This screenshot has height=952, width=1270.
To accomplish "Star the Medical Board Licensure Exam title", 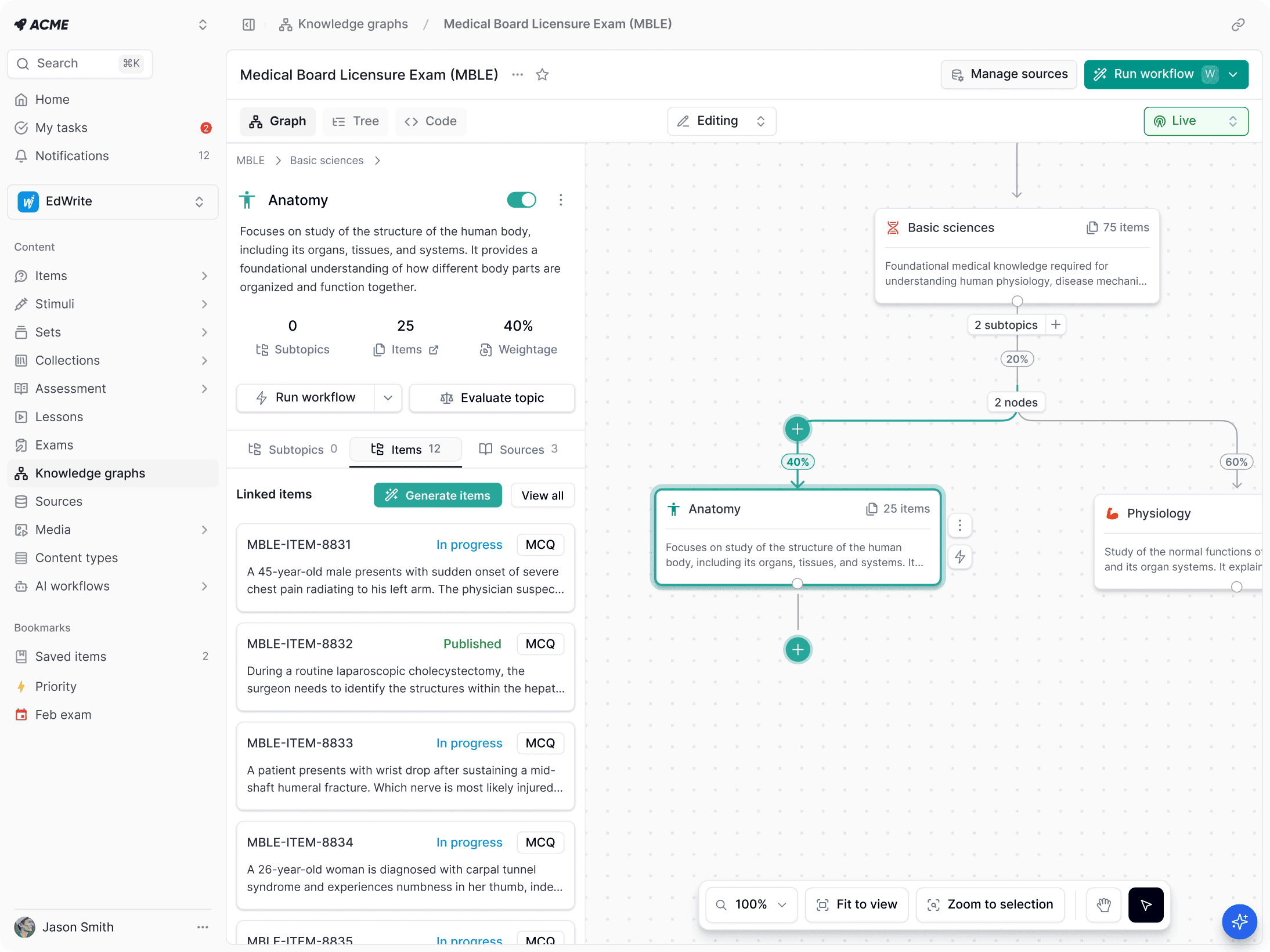I will (x=542, y=74).
